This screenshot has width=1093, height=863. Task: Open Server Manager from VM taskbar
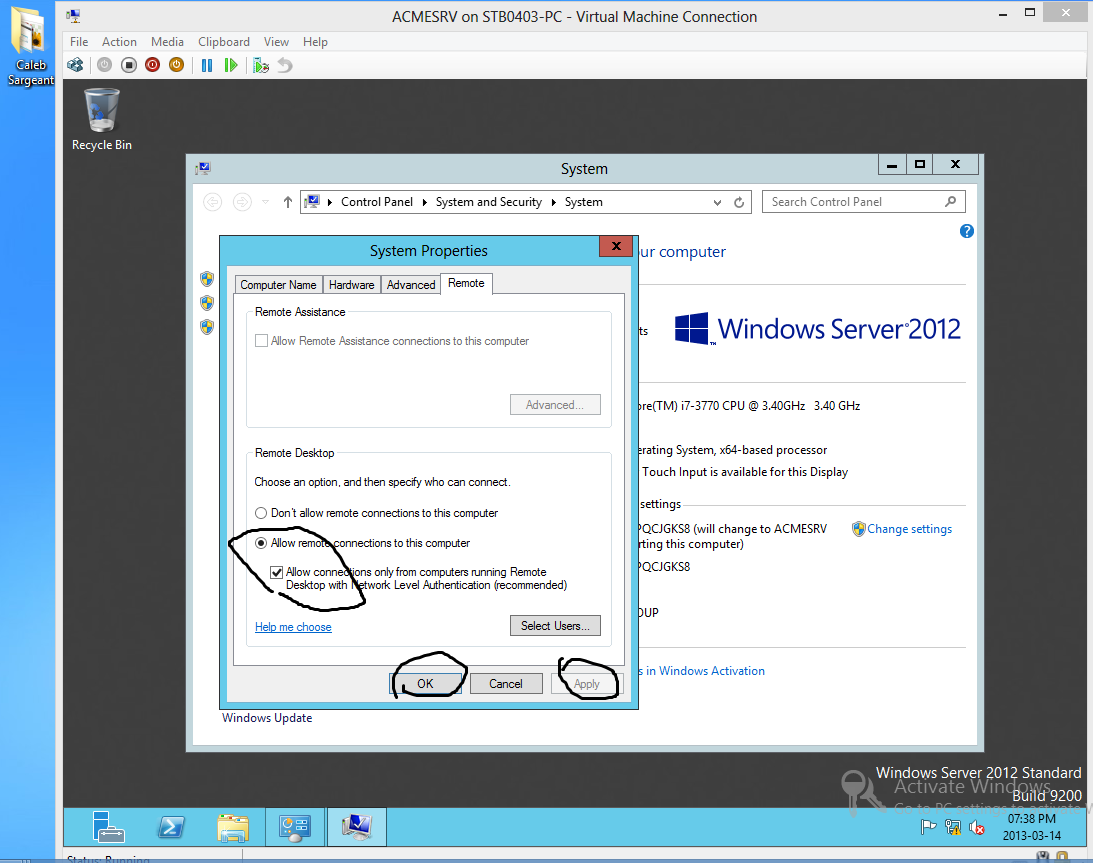(108, 827)
